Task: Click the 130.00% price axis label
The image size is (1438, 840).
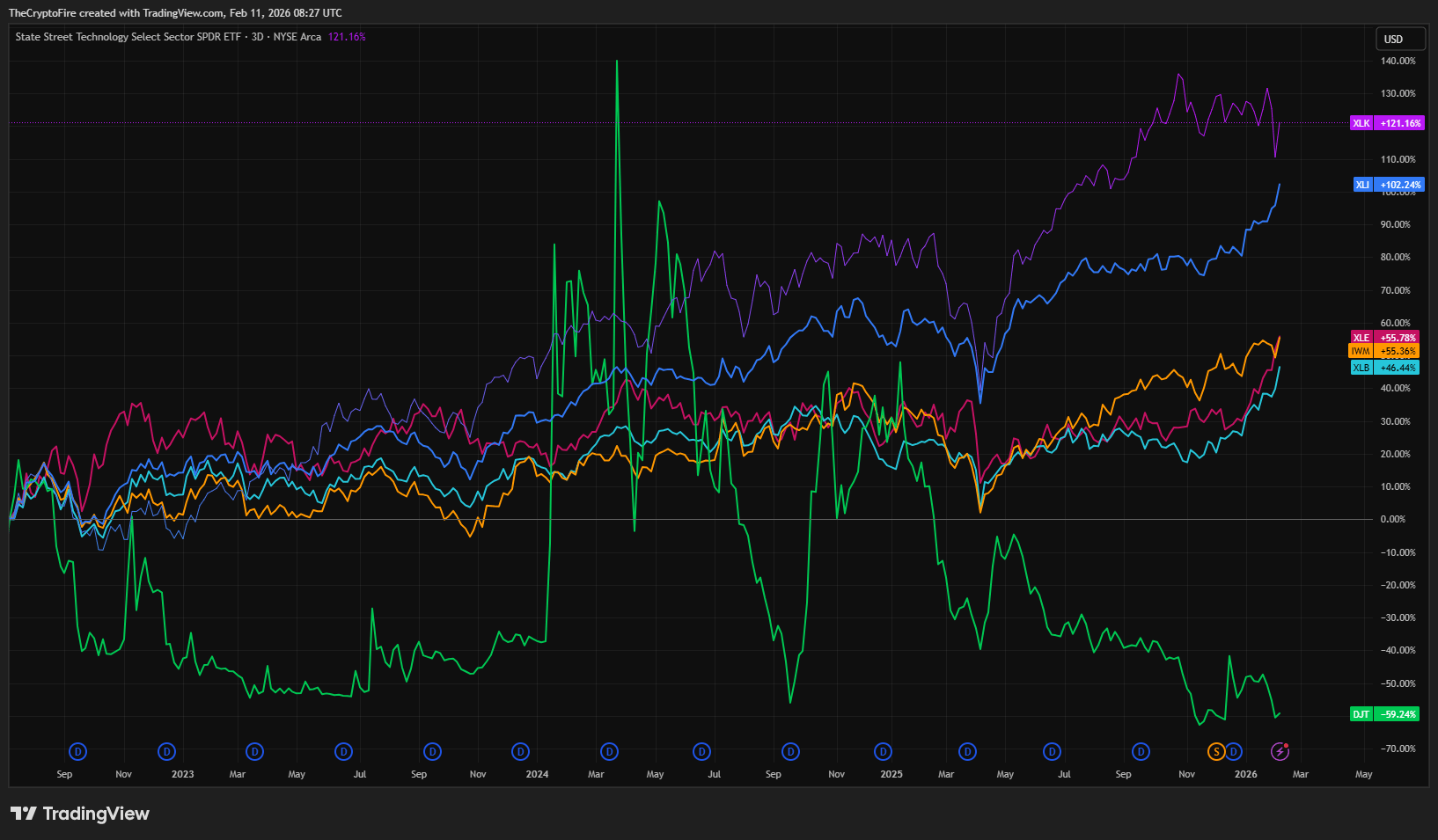Action: (x=1398, y=93)
